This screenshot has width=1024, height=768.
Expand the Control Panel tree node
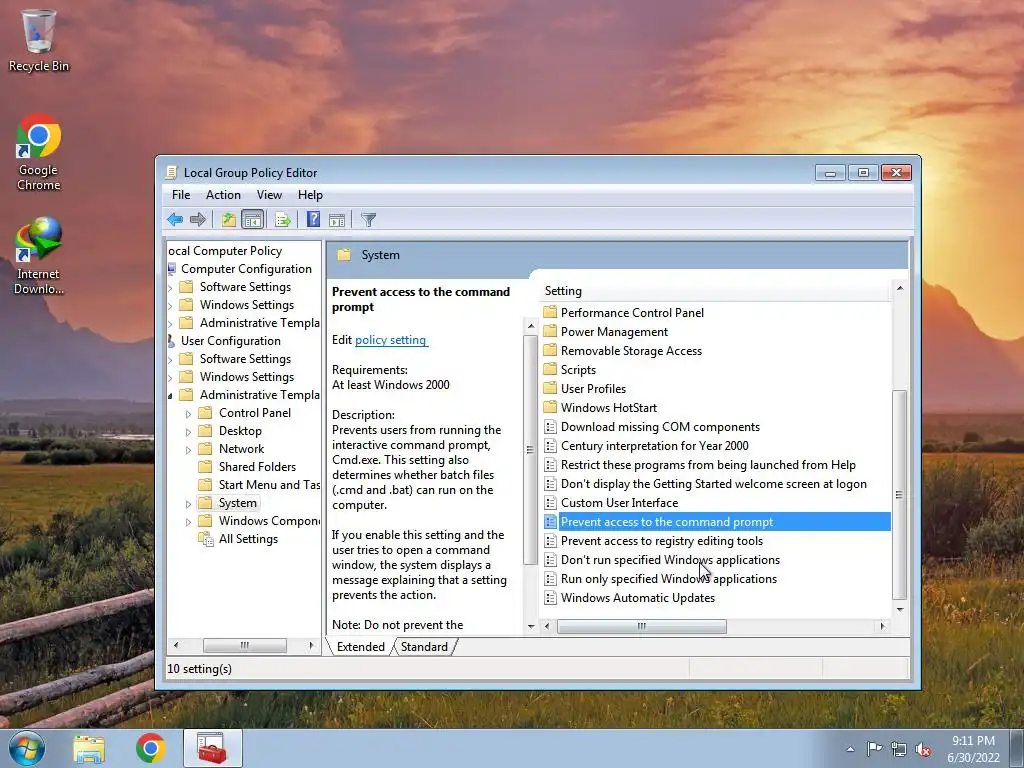click(x=188, y=413)
